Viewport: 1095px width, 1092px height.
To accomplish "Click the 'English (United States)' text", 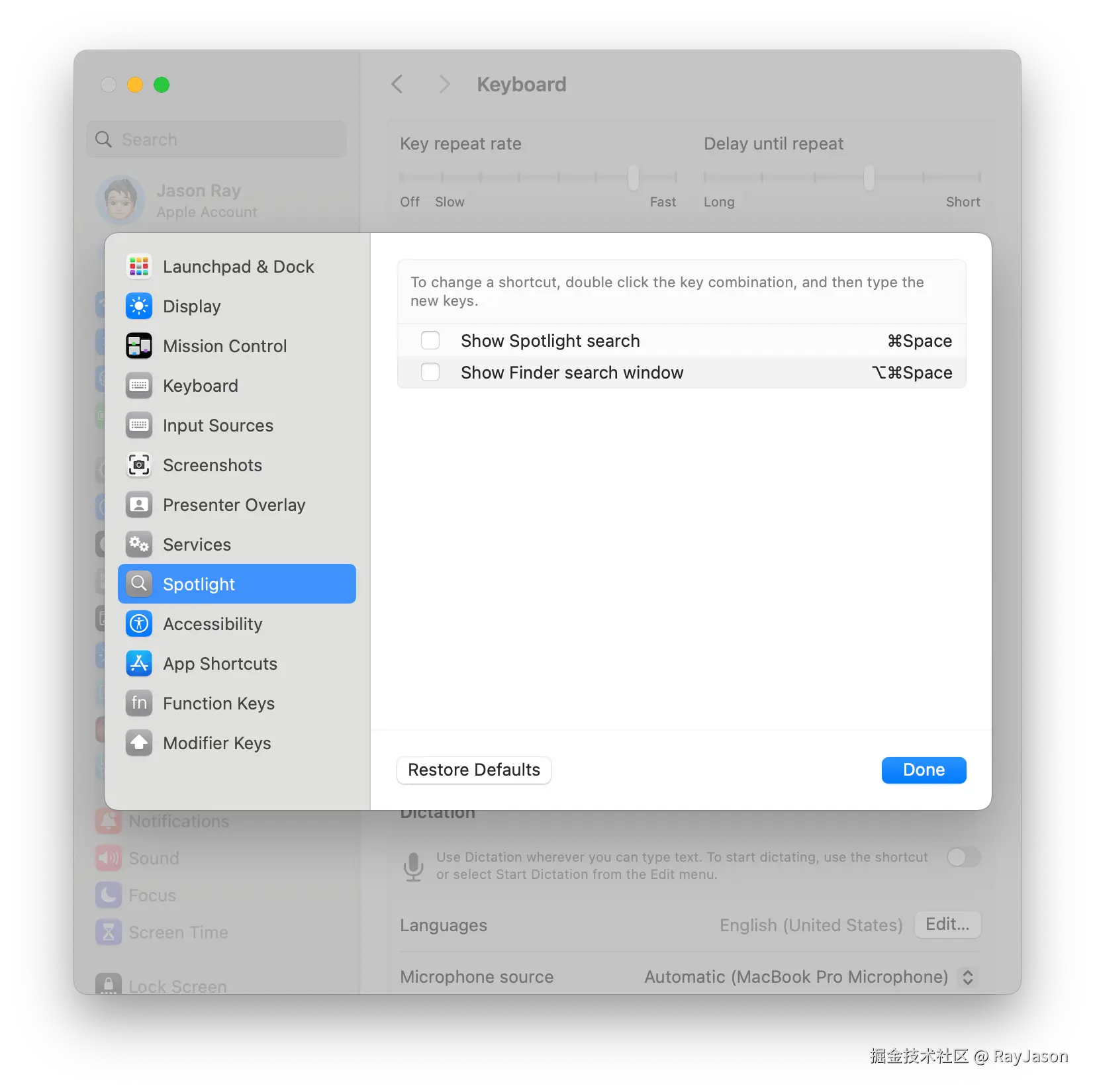I will pyautogui.click(x=811, y=925).
